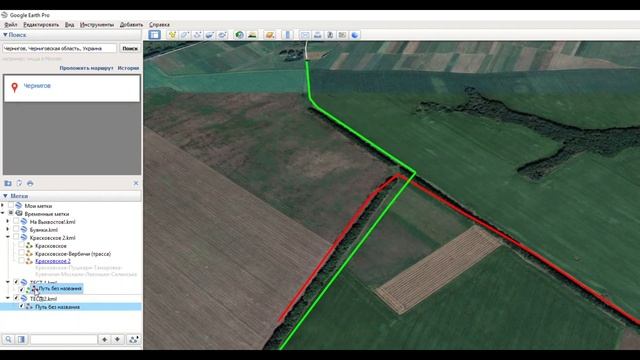
Task: Expand the На Выхвостов.kml node arrow
Action: (8, 222)
